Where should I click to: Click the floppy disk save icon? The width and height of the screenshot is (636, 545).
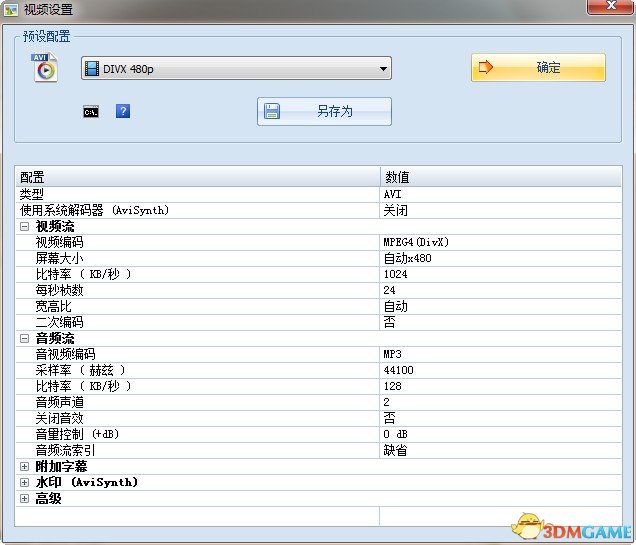pyautogui.click(x=272, y=111)
